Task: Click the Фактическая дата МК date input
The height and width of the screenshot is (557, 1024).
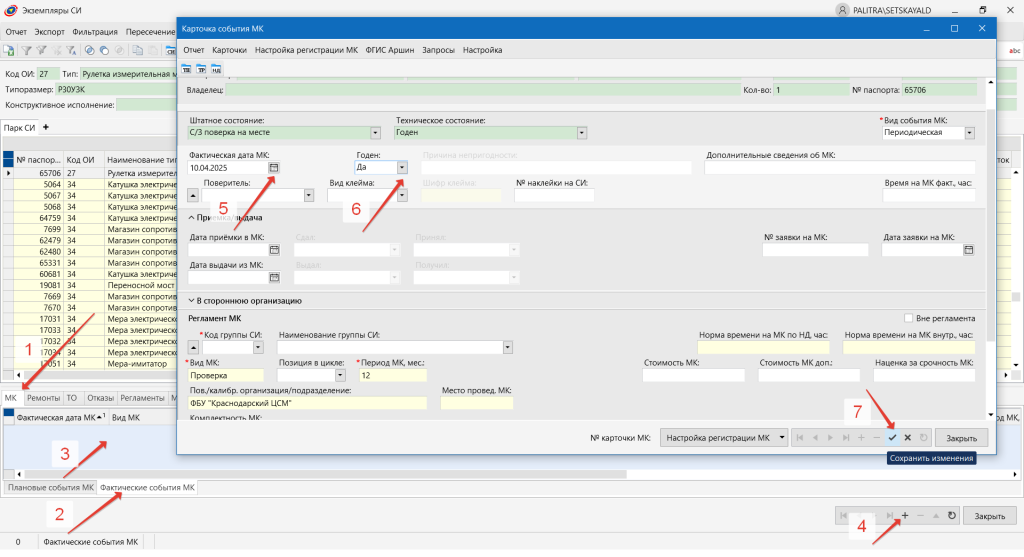Action: click(x=227, y=168)
